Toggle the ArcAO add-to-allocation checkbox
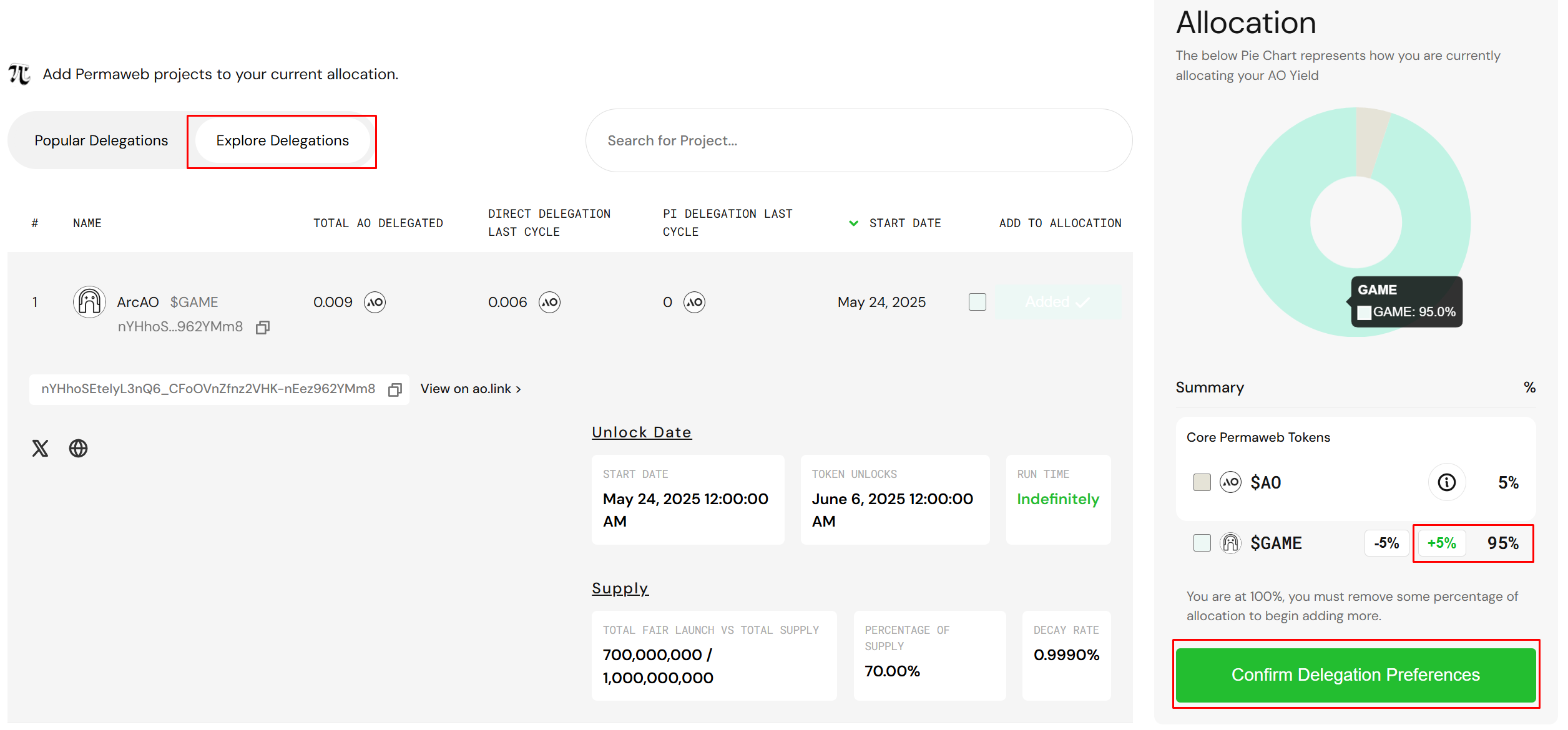The height and width of the screenshot is (730, 1568). pyautogui.click(x=977, y=302)
